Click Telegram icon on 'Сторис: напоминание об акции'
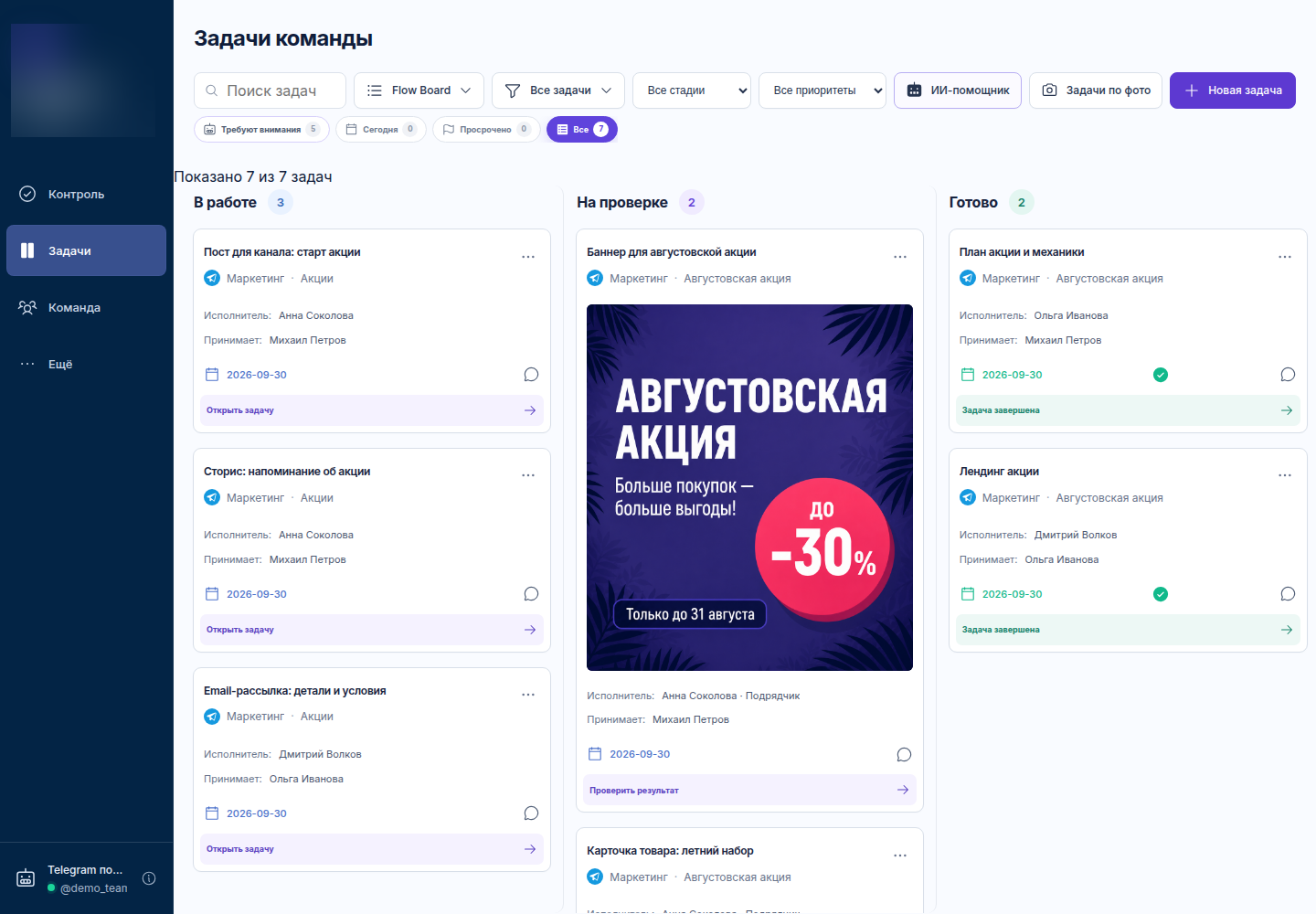 212,497
